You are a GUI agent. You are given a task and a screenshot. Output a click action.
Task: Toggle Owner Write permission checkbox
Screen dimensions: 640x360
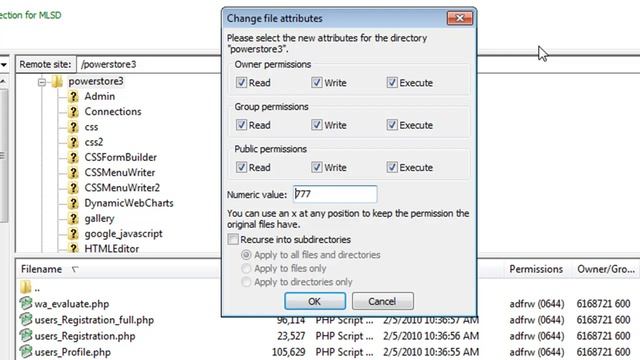click(317, 82)
